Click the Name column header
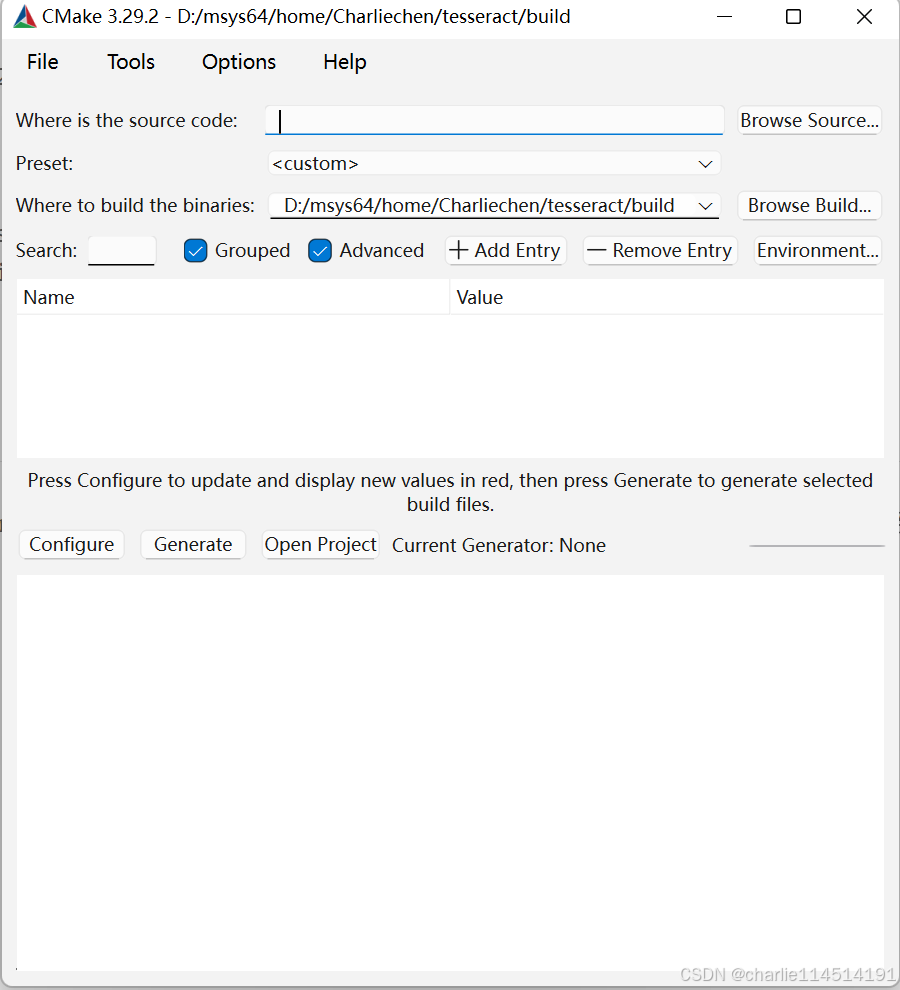The height and width of the screenshot is (990, 900). [232, 297]
